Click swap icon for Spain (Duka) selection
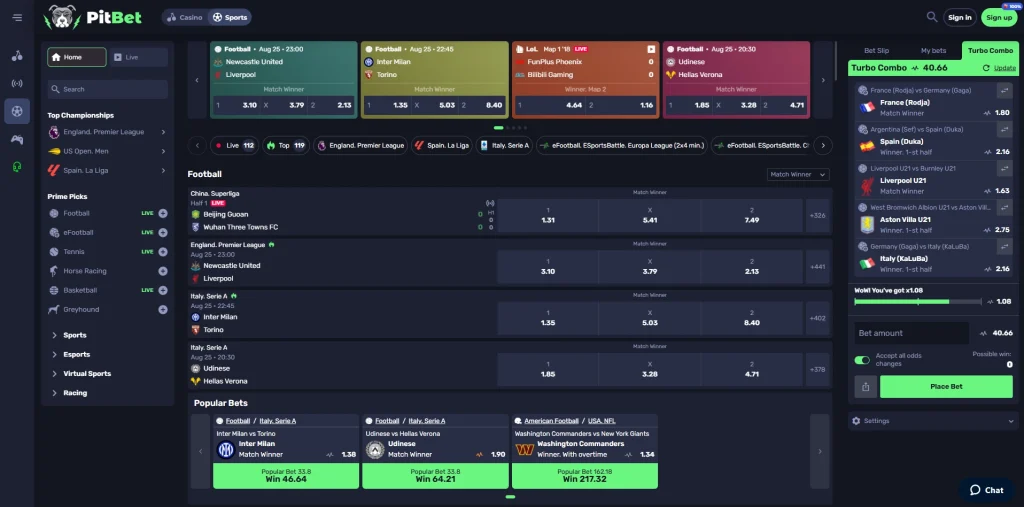Screen dimensions: 1024x507 [1004, 130]
